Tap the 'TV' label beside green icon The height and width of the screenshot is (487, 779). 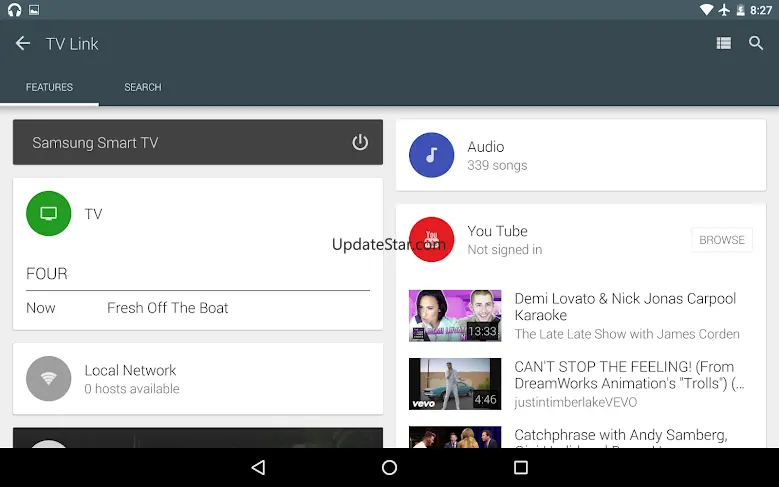[93, 214]
